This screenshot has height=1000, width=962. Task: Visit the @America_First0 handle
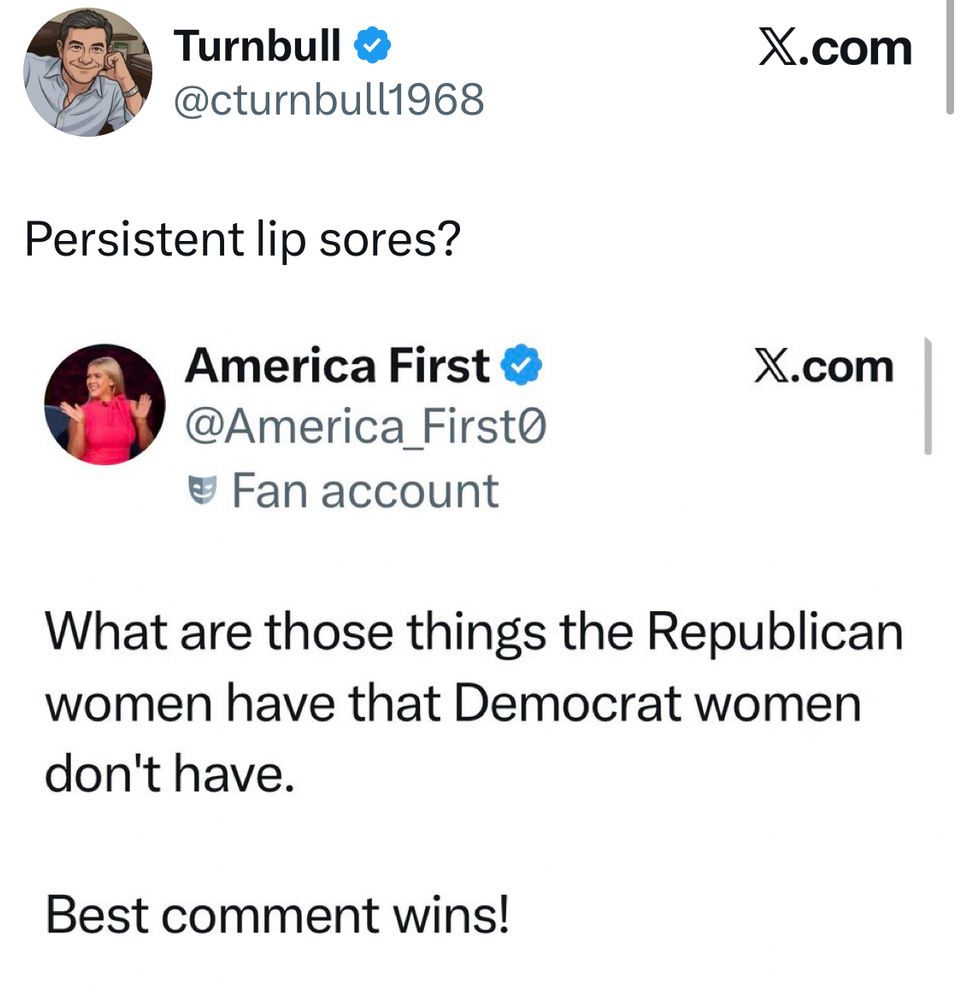pos(366,429)
